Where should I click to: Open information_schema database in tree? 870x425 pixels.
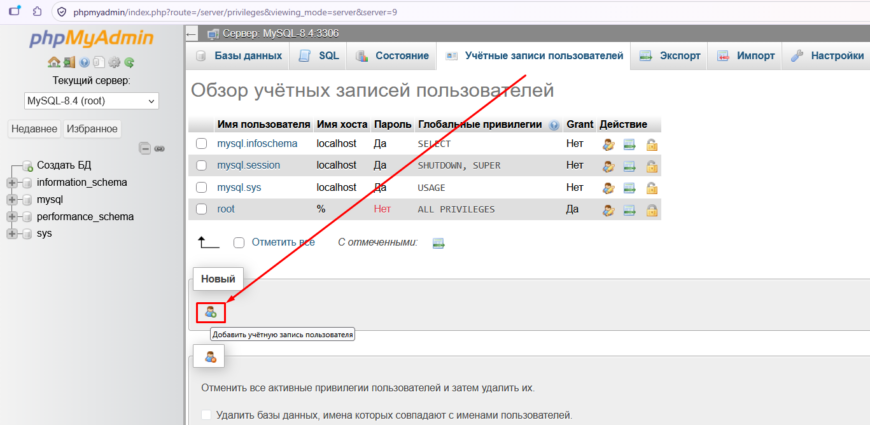click(82, 182)
